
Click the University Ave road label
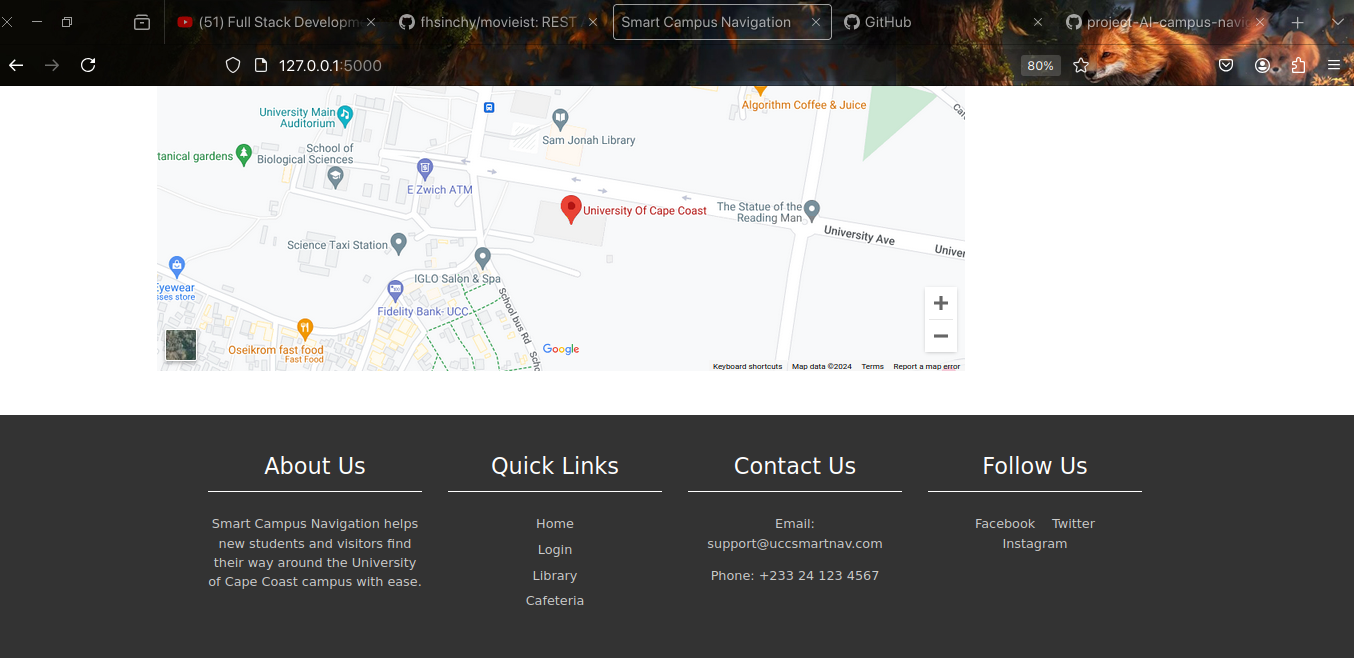click(859, 236)
